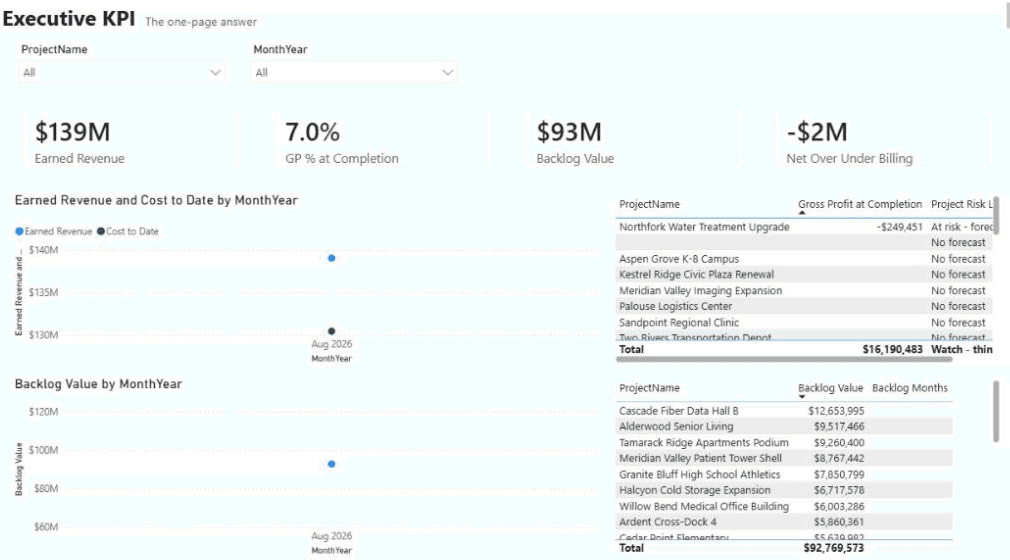Click the $9,517,466 backlog value
Screen dimensions: 1010x560
click(839, 426)
